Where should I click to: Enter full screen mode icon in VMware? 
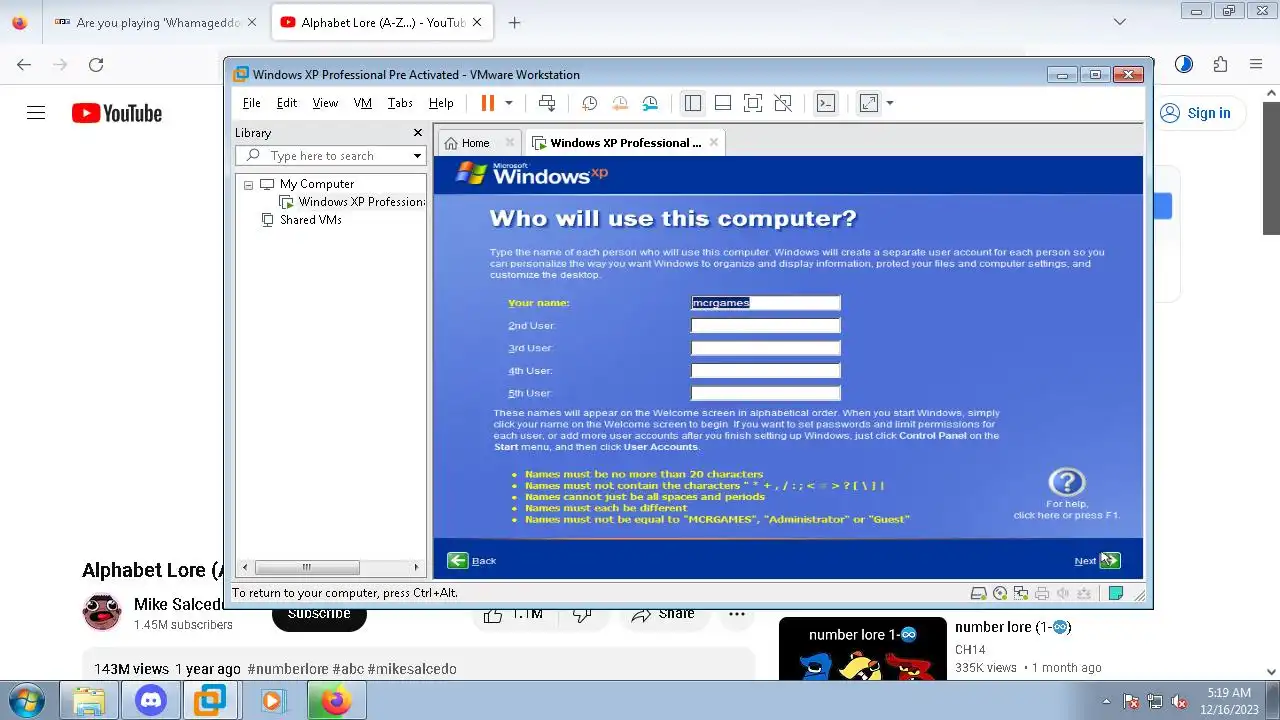point(753,103)
